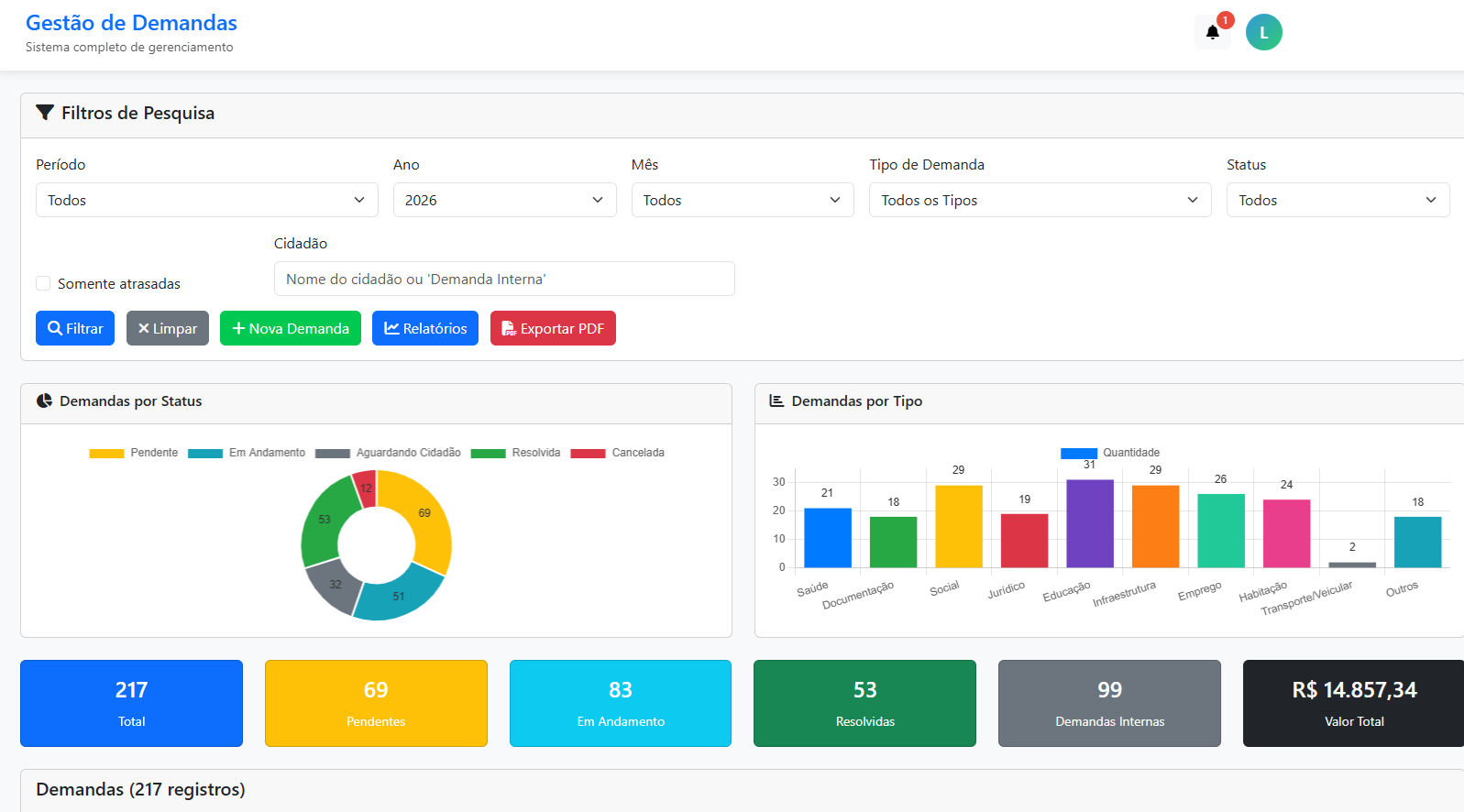Enable the Somente atrasadas checkbox
This screenshot has height=812, width=1464.
[x=43, y=283]
